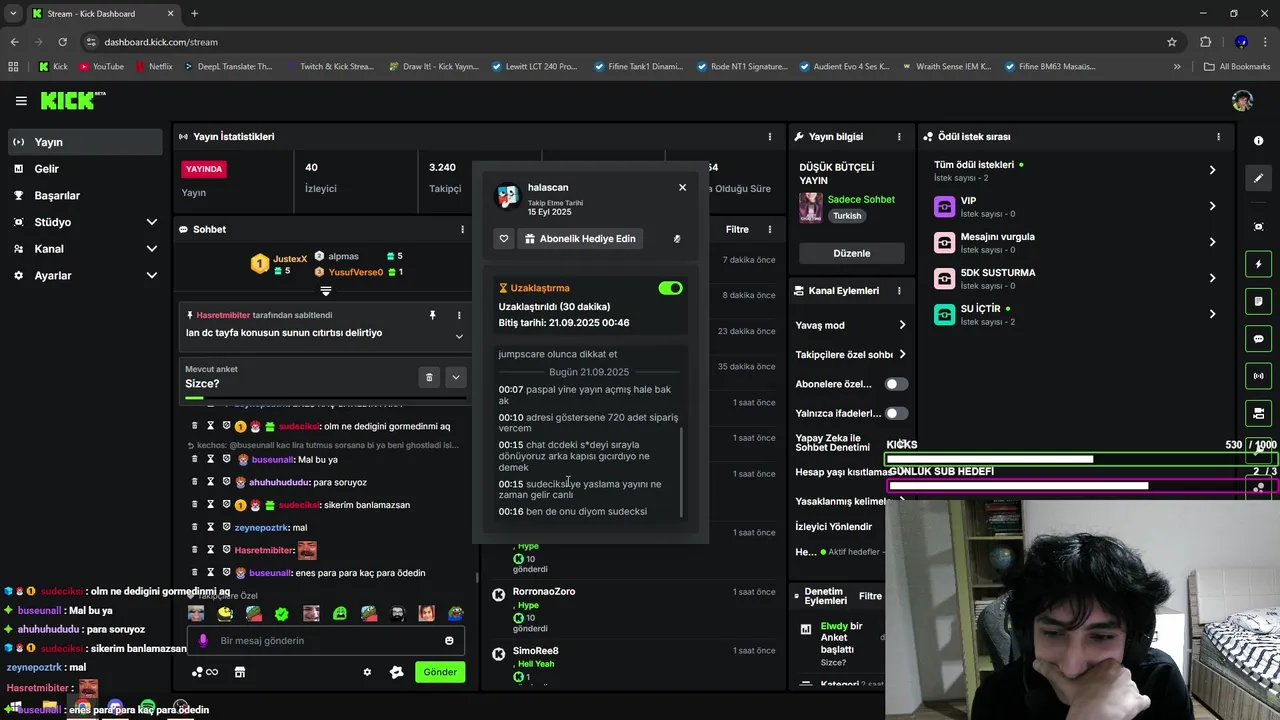This screenshot has height=720, width=1280.
Task: Open Yayın bilgisi panel options menu
Action: (899, 136)
